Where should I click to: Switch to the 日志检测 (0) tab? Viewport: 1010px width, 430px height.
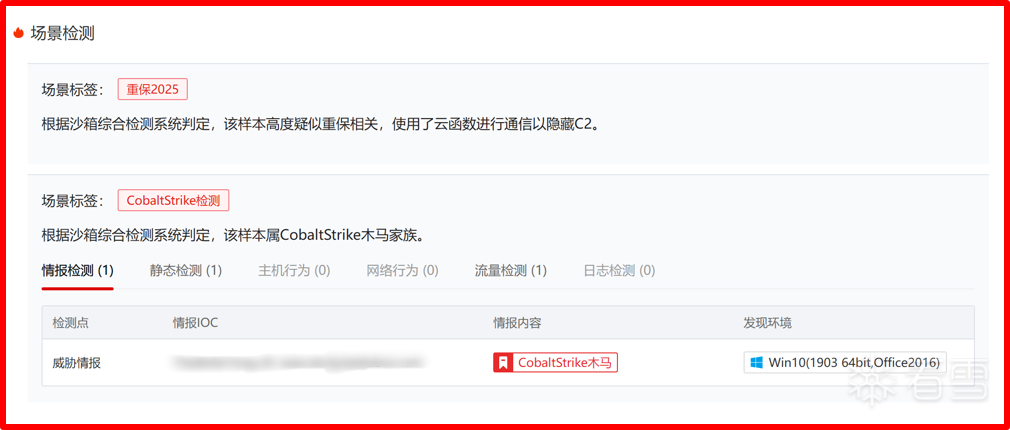click(x=619, y=271)
